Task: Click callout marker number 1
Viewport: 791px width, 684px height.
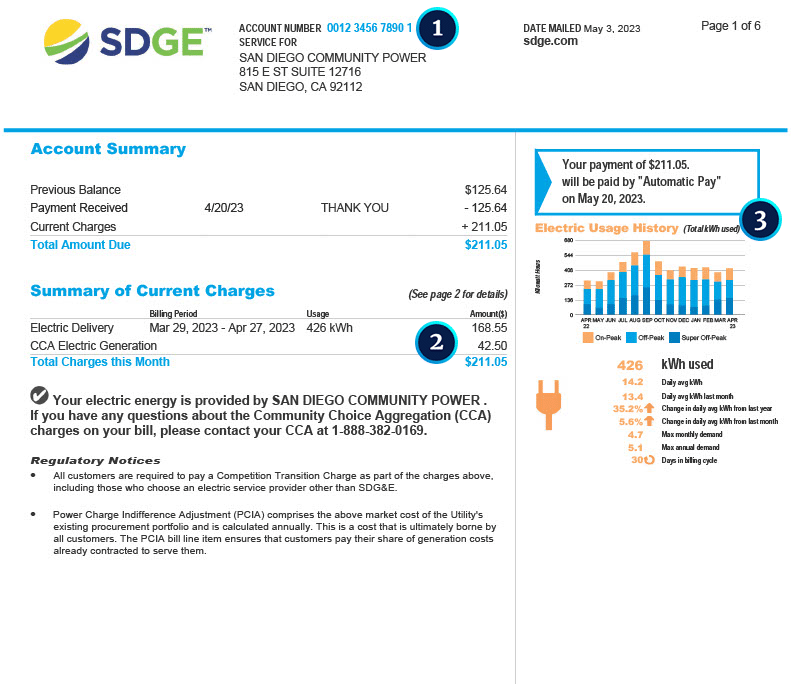Action: tap(437, 28)
